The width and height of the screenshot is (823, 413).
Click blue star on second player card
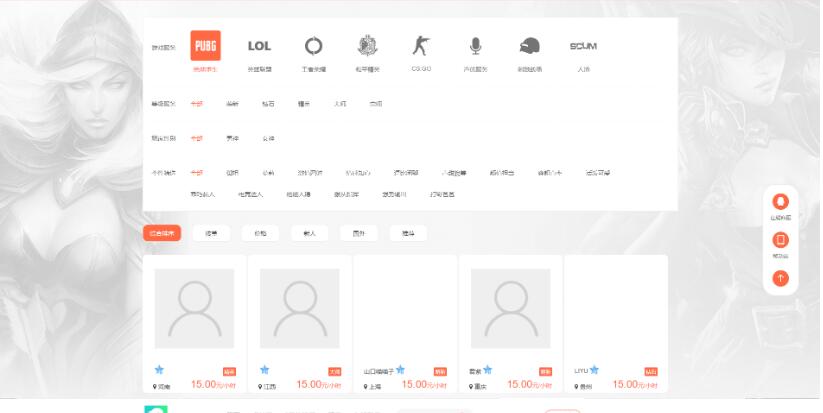(265, 369)
